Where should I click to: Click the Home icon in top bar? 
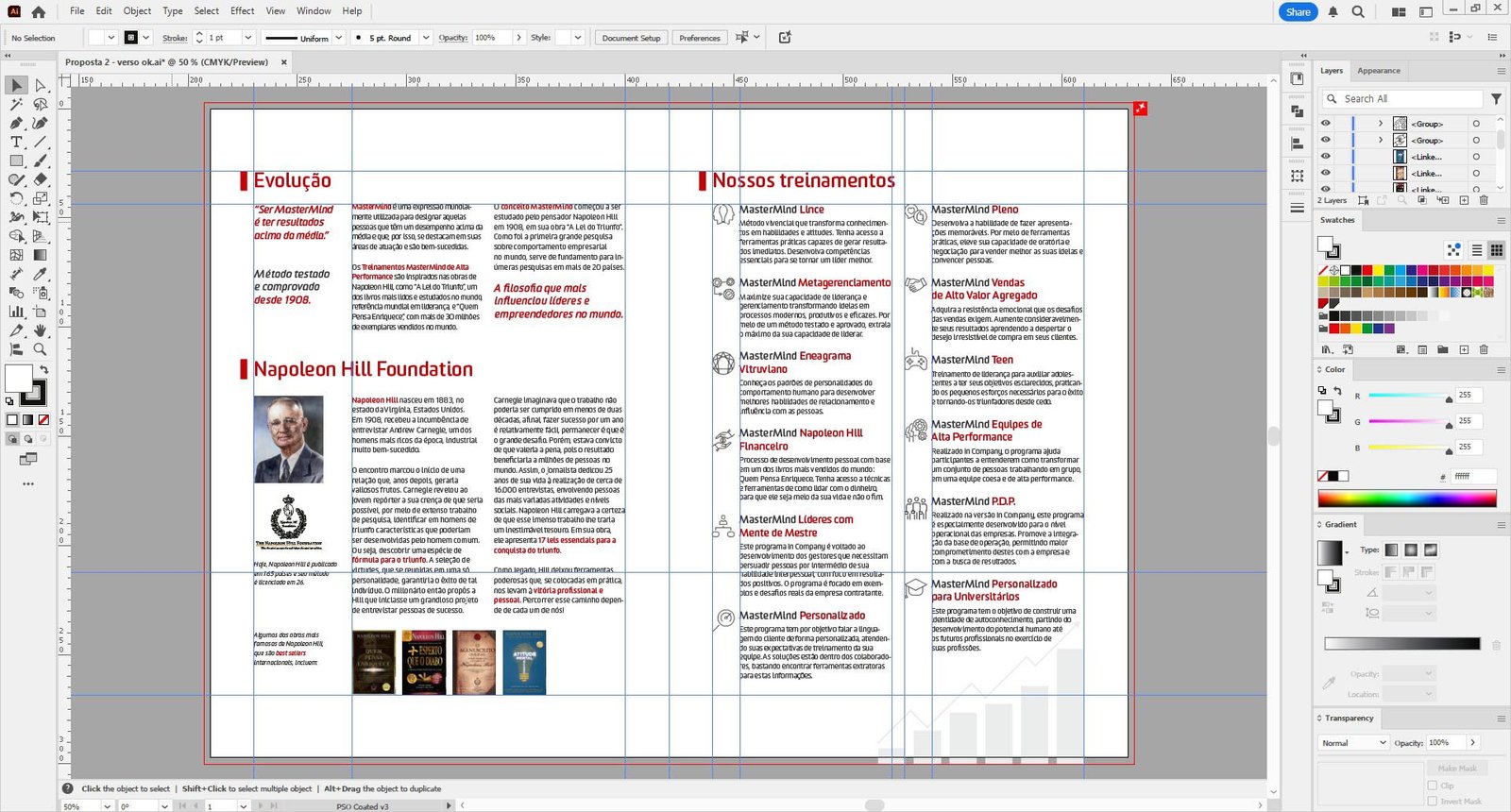point(38,11)
